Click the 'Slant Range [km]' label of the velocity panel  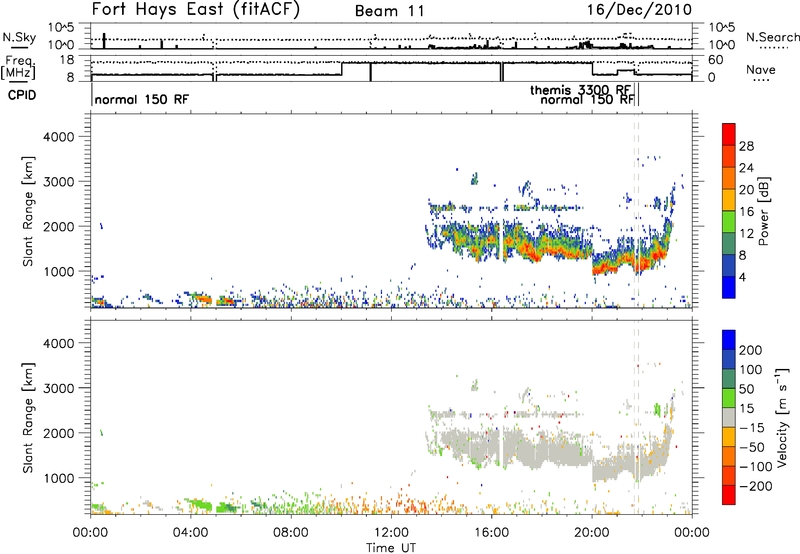click(28, 418)
